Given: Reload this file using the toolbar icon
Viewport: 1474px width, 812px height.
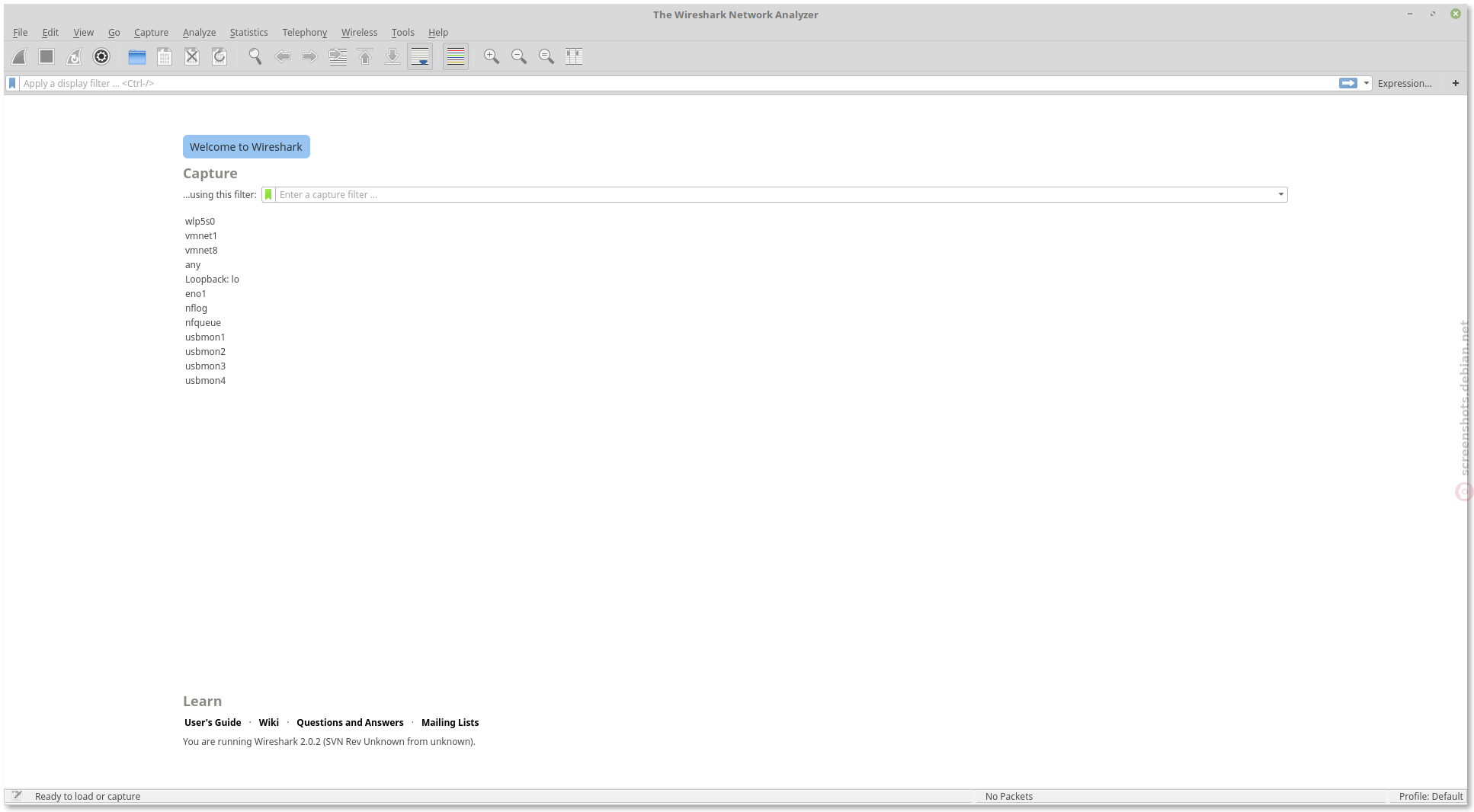Looking at the screenshot, I should [219, 56].
